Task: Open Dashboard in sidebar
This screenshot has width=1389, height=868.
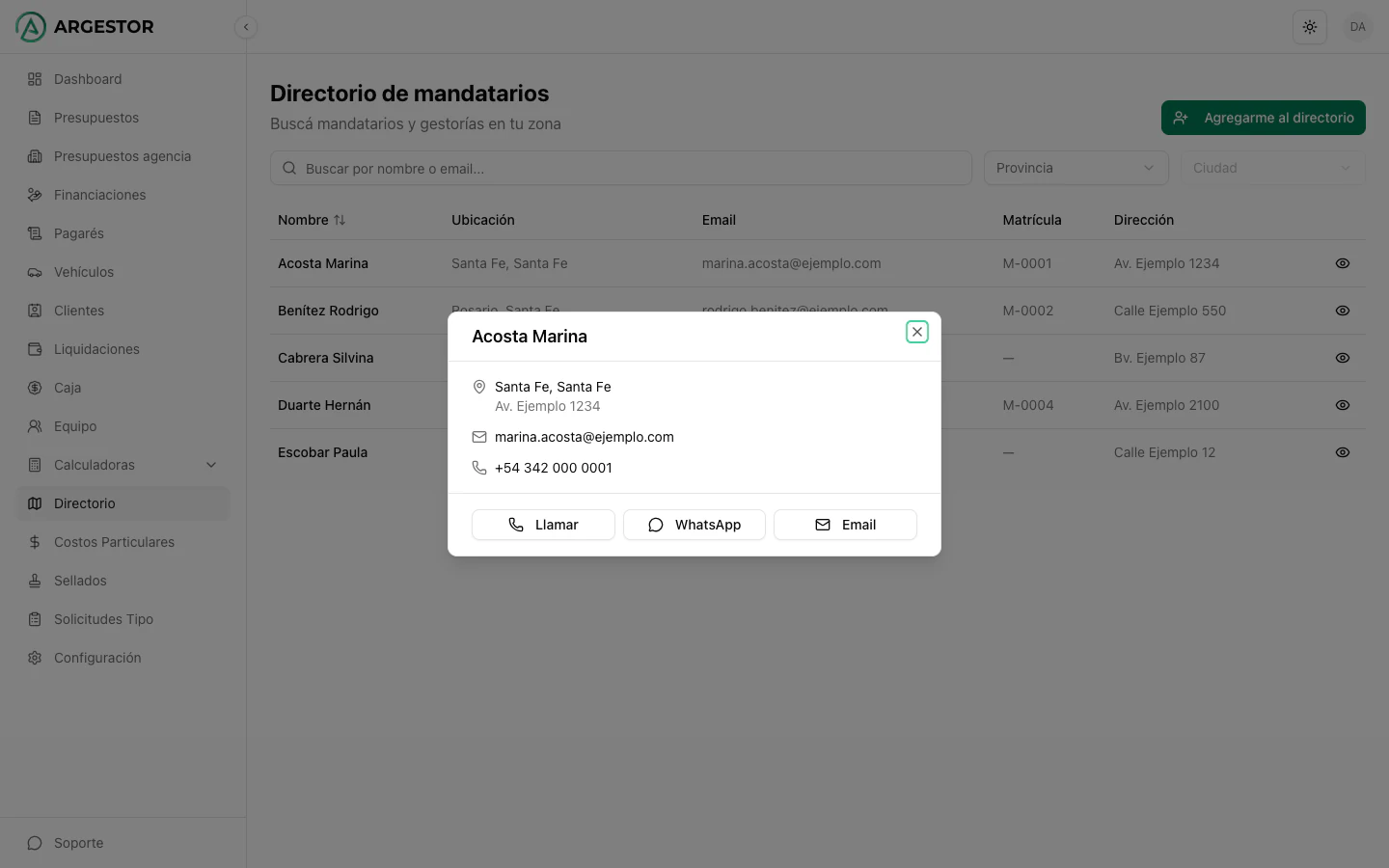Action: 123,79
